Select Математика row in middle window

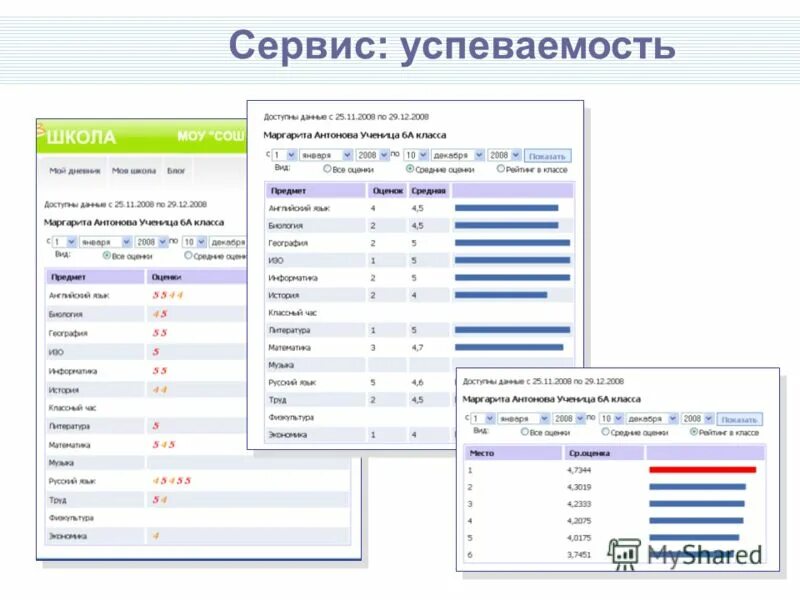(419, 347)
